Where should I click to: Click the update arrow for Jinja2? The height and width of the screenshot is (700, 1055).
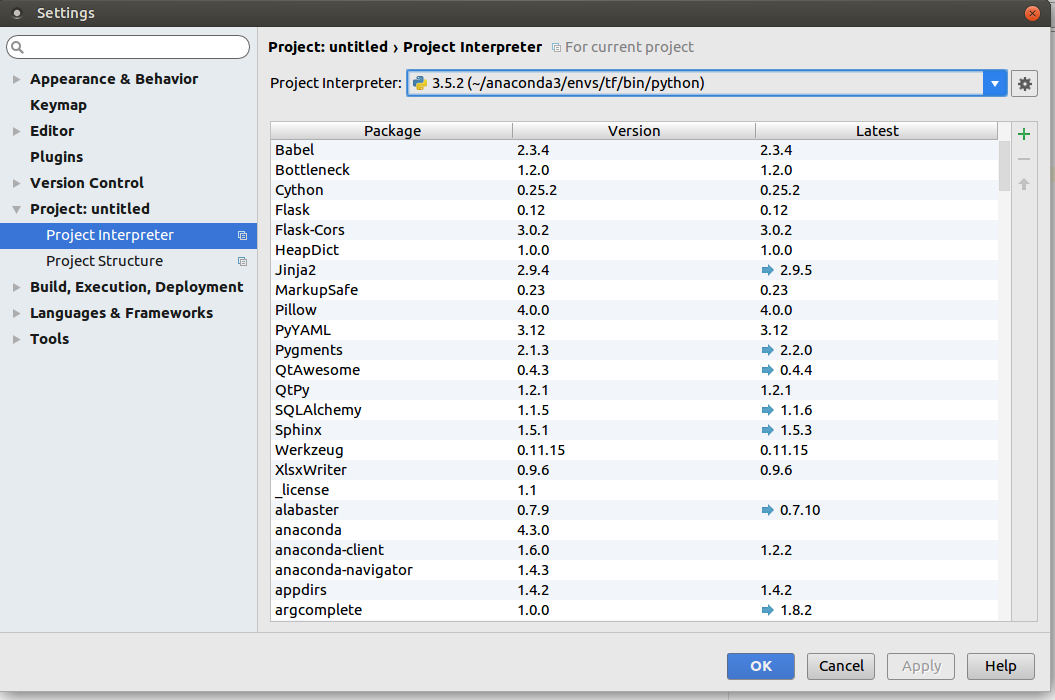[x=767, y=270]
